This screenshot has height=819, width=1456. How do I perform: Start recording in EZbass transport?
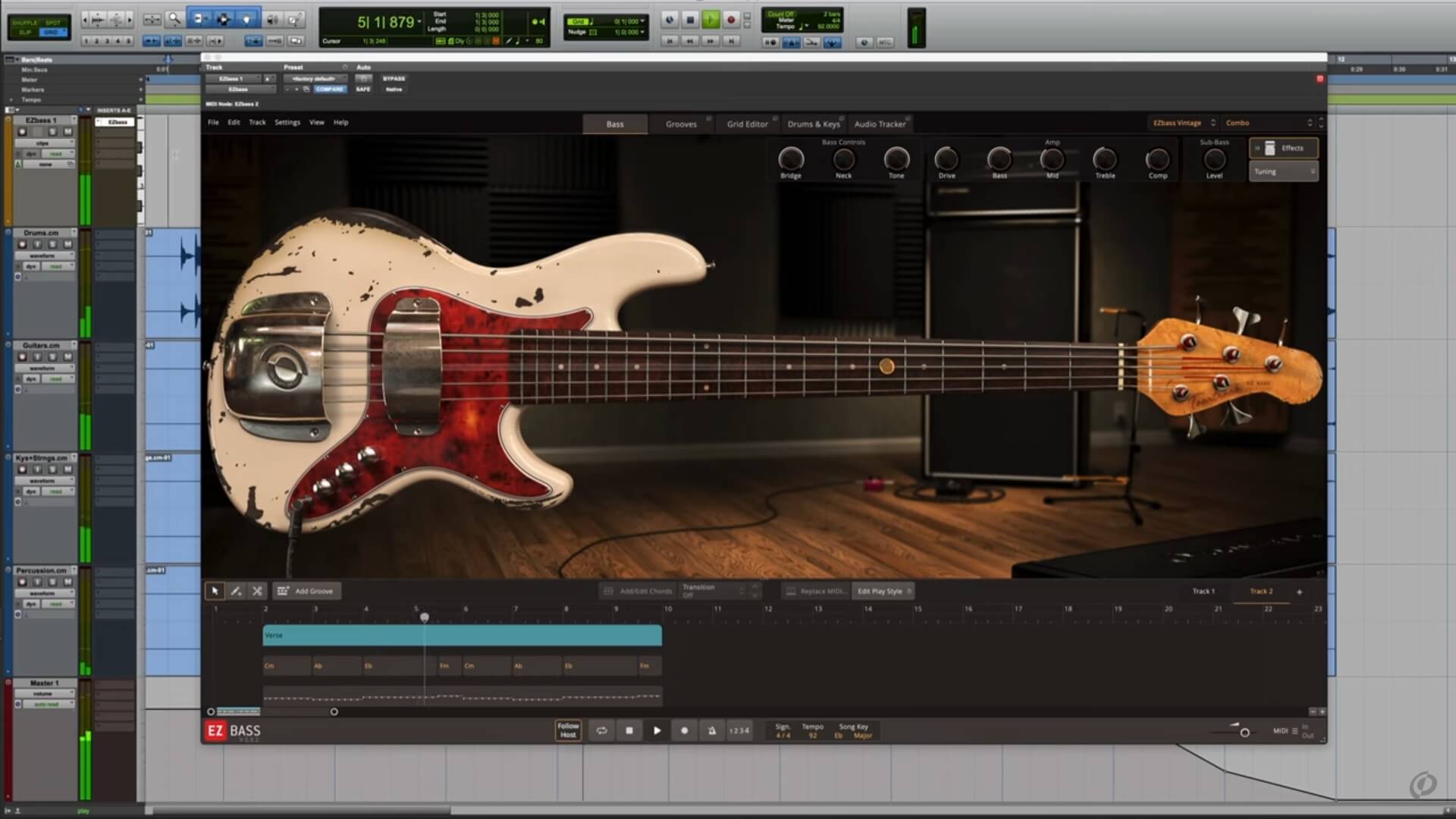(x=684, y=730)
